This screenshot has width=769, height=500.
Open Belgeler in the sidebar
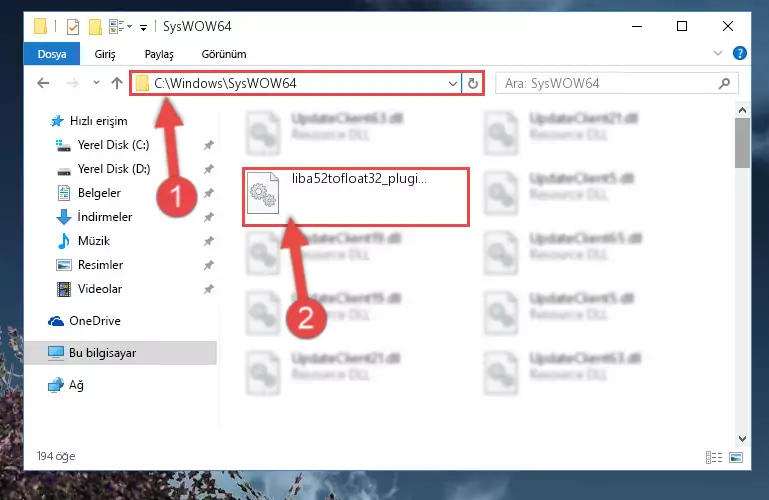coord(99,193)
